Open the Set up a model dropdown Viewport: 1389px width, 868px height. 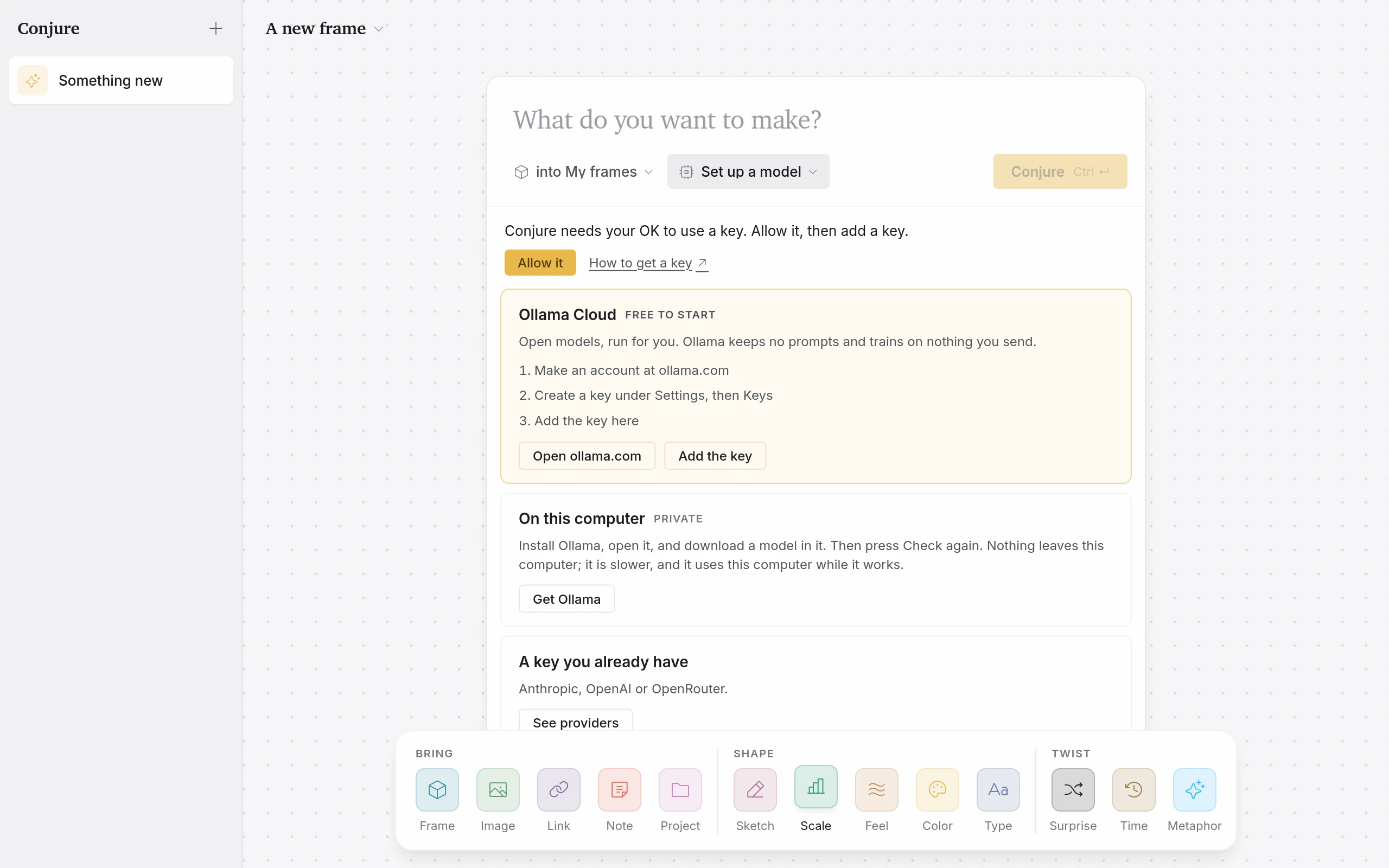[748, 171]
